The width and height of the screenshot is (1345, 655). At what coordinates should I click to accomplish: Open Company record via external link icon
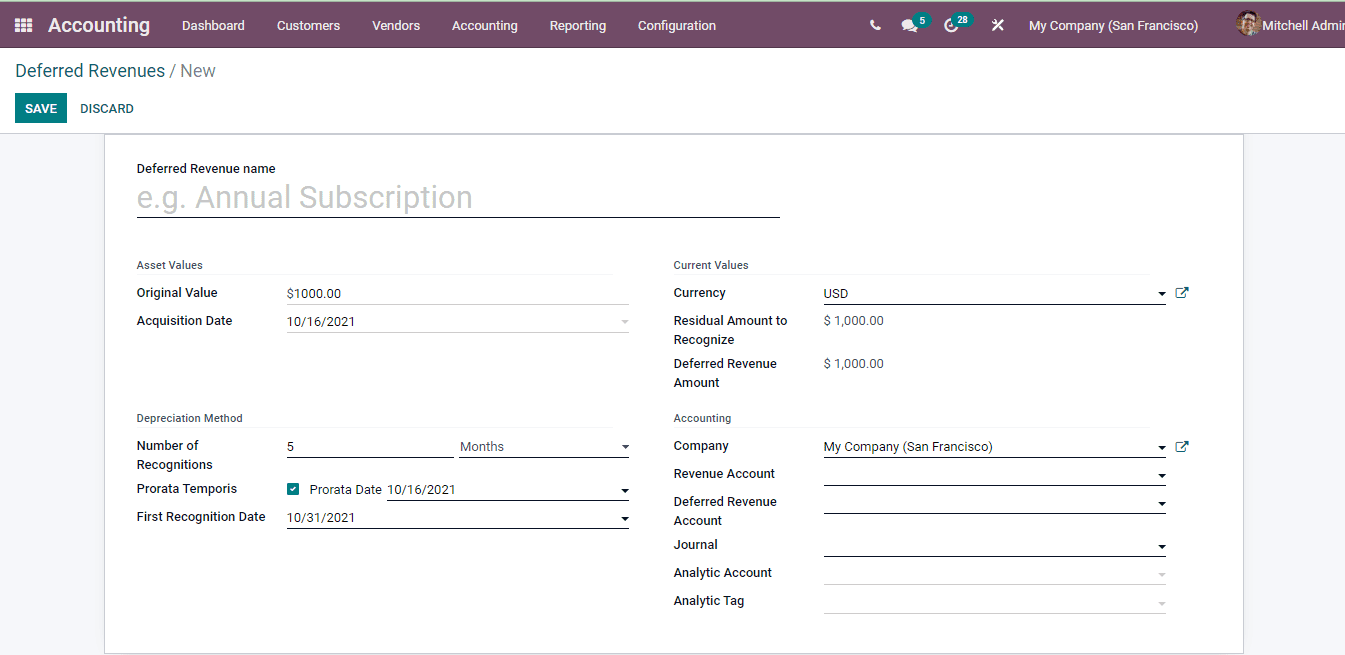[x=1182, y=446]
